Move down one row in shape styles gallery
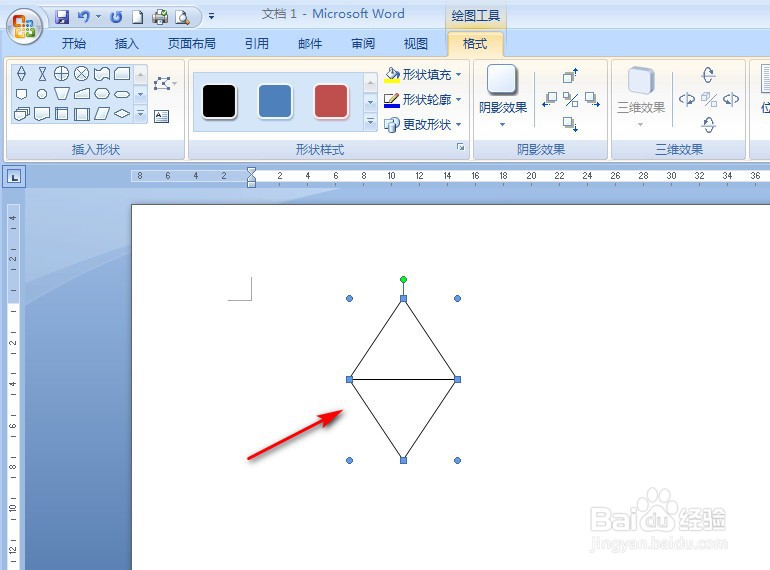 coord(371,102)
